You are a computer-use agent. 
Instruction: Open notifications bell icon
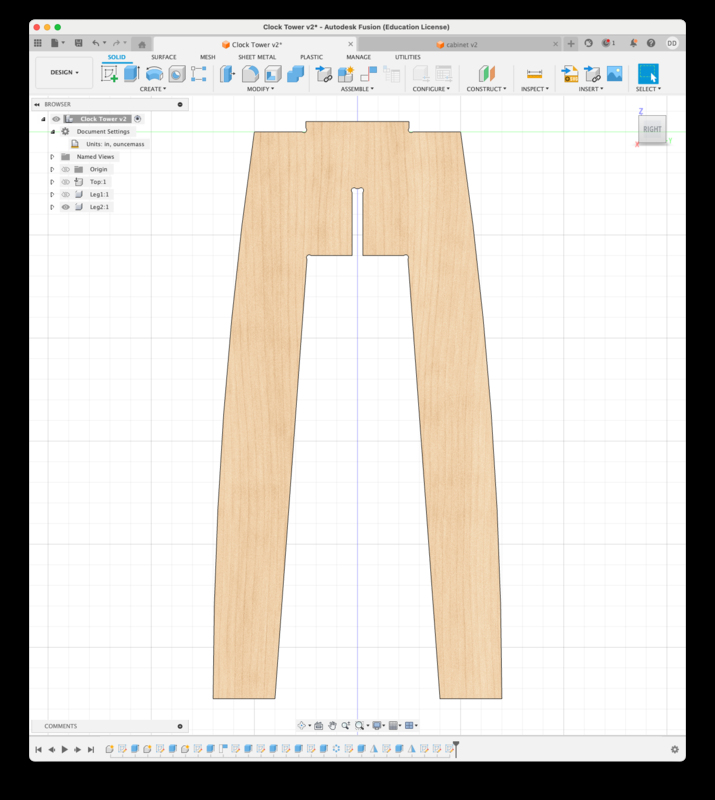pos(633,43)
